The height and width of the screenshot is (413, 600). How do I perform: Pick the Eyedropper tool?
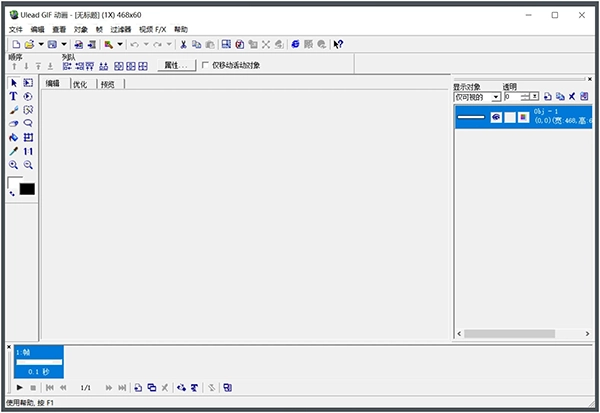click(x=14, y=151)
